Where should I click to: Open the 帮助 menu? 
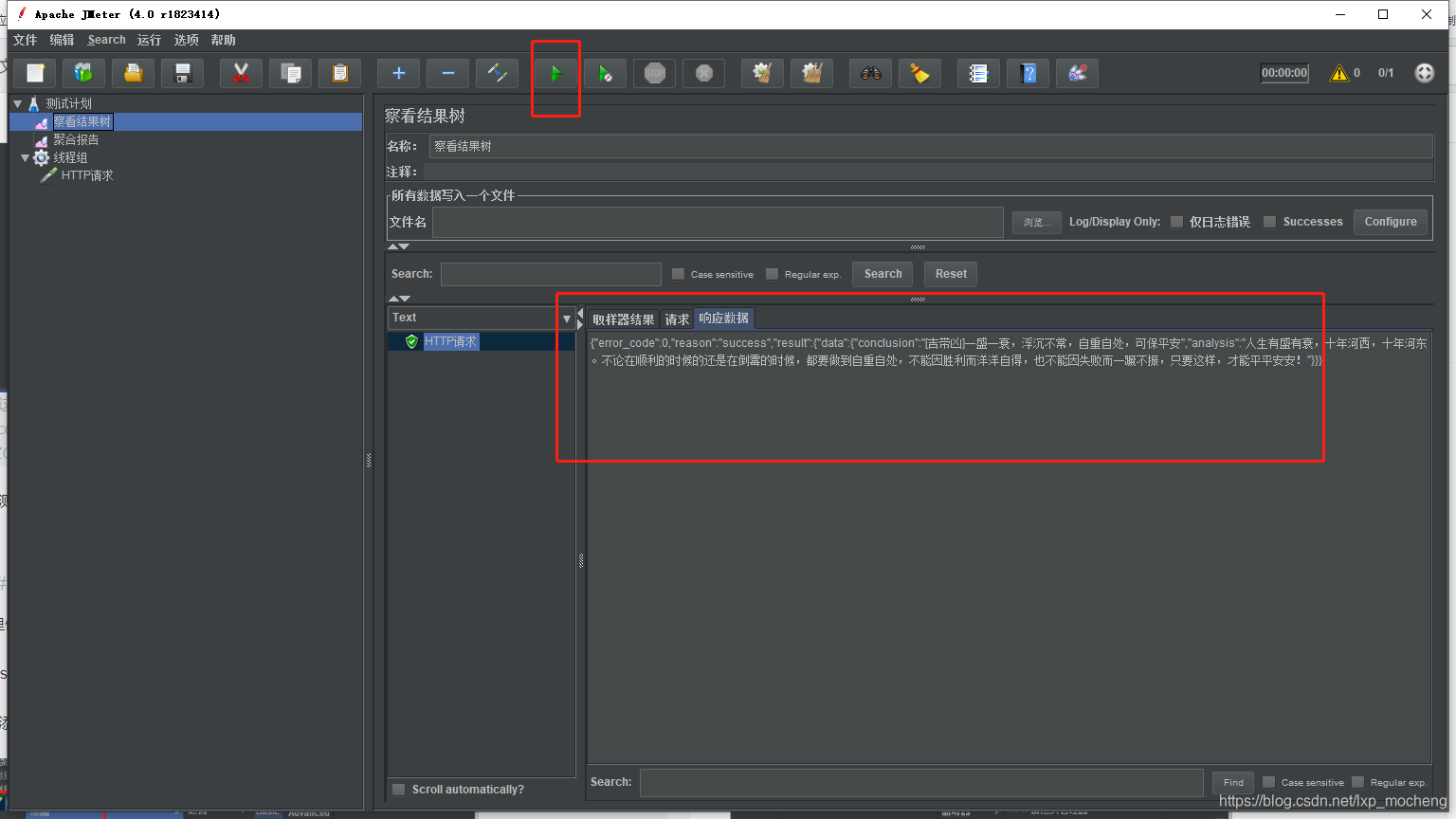[x=223, y=40]
